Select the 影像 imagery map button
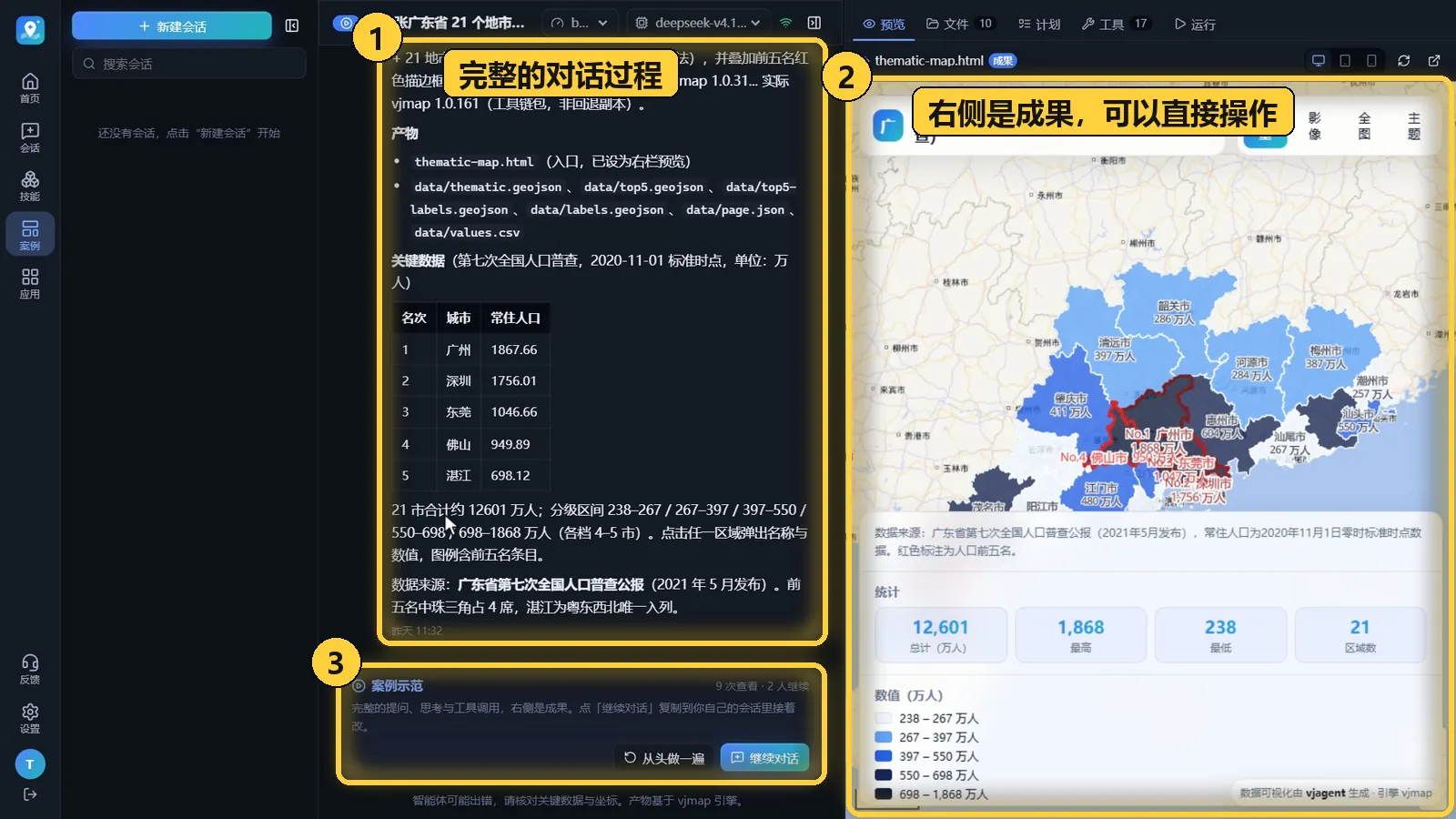This screenshot has width=1456, height=819. [1315, 126]
